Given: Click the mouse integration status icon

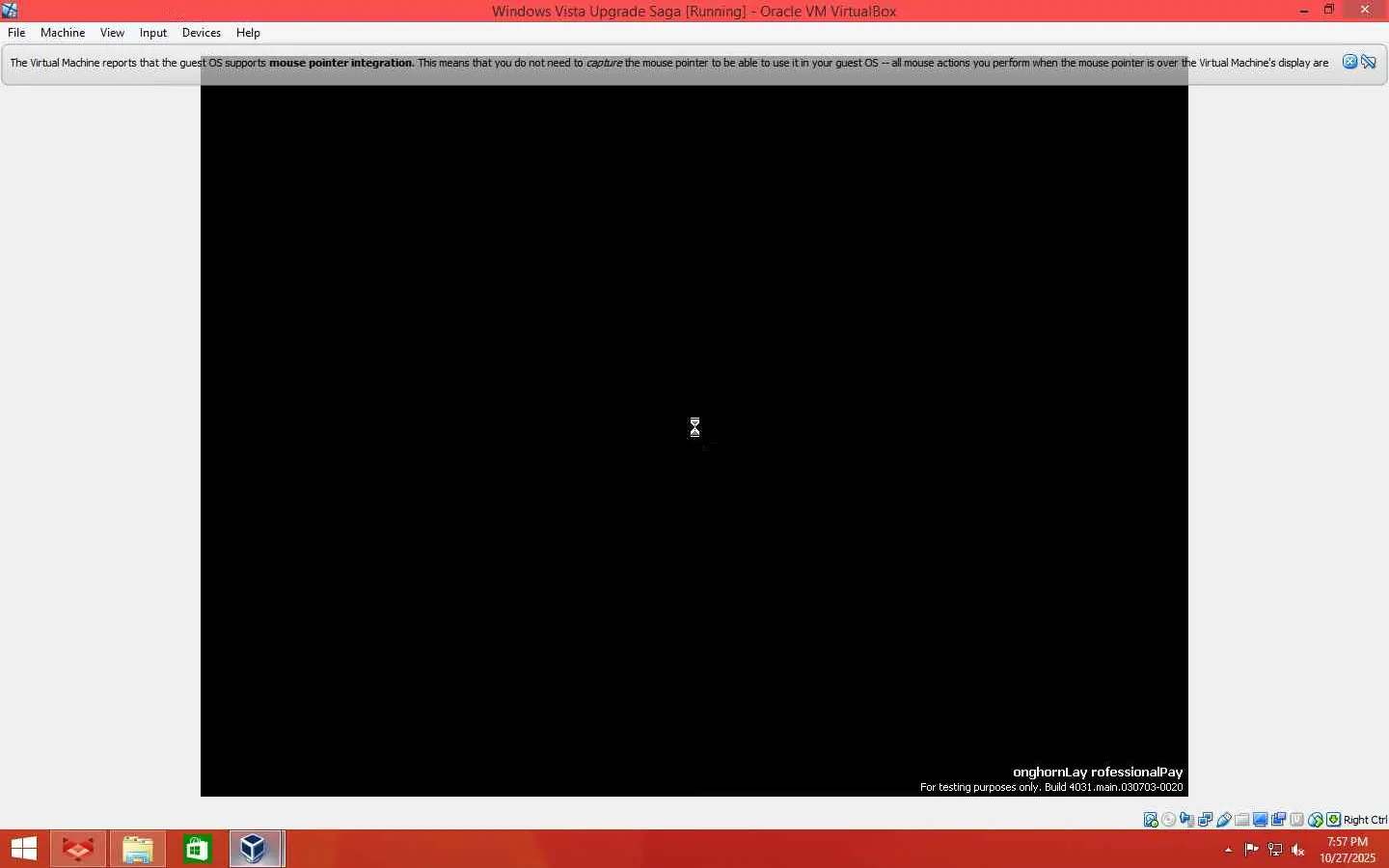Looking at the screenshot, I should click(1316, 820).
